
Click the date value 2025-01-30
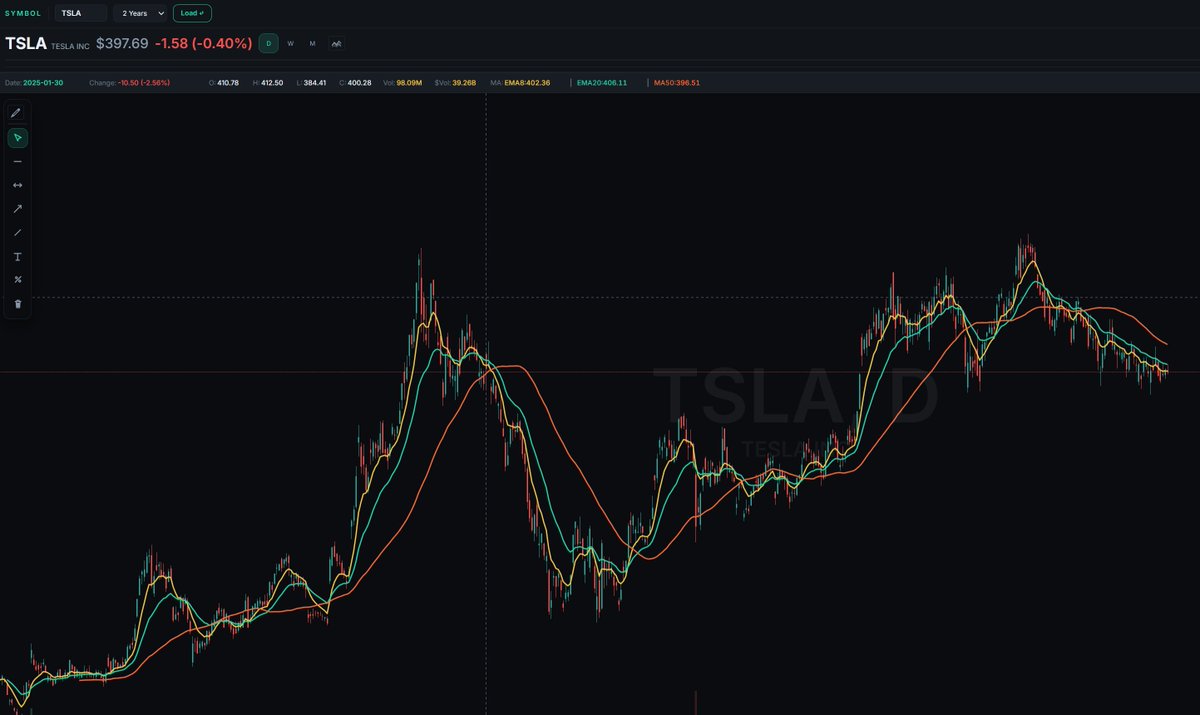43,82
